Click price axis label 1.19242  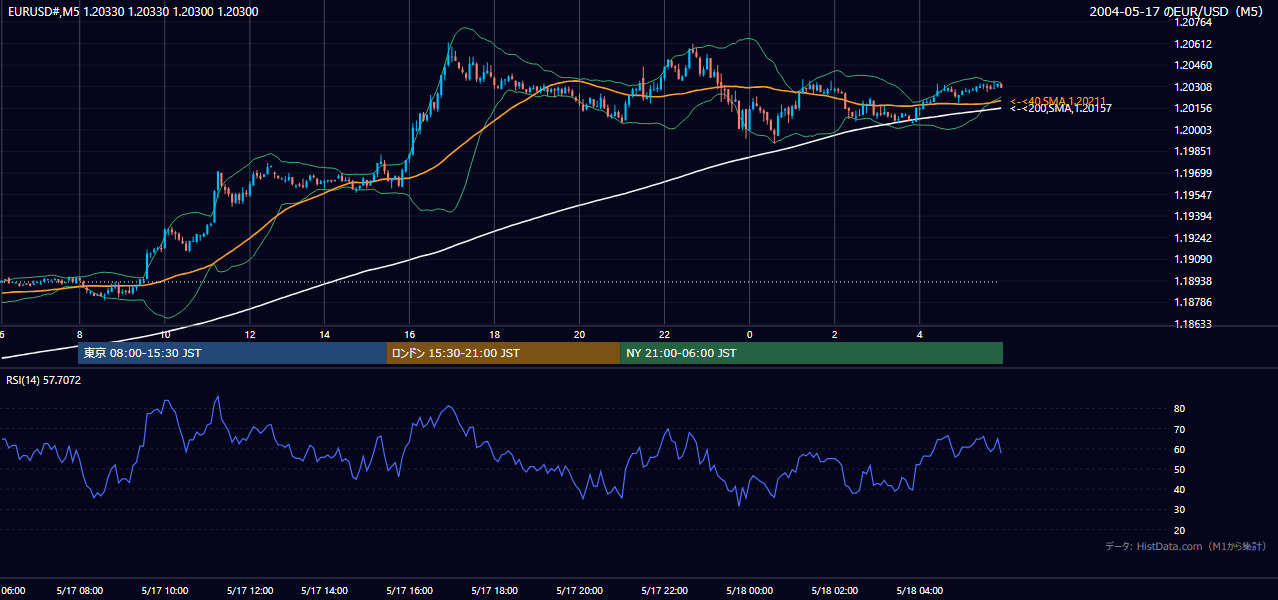pyautogui.click(x=1193, y=238)
